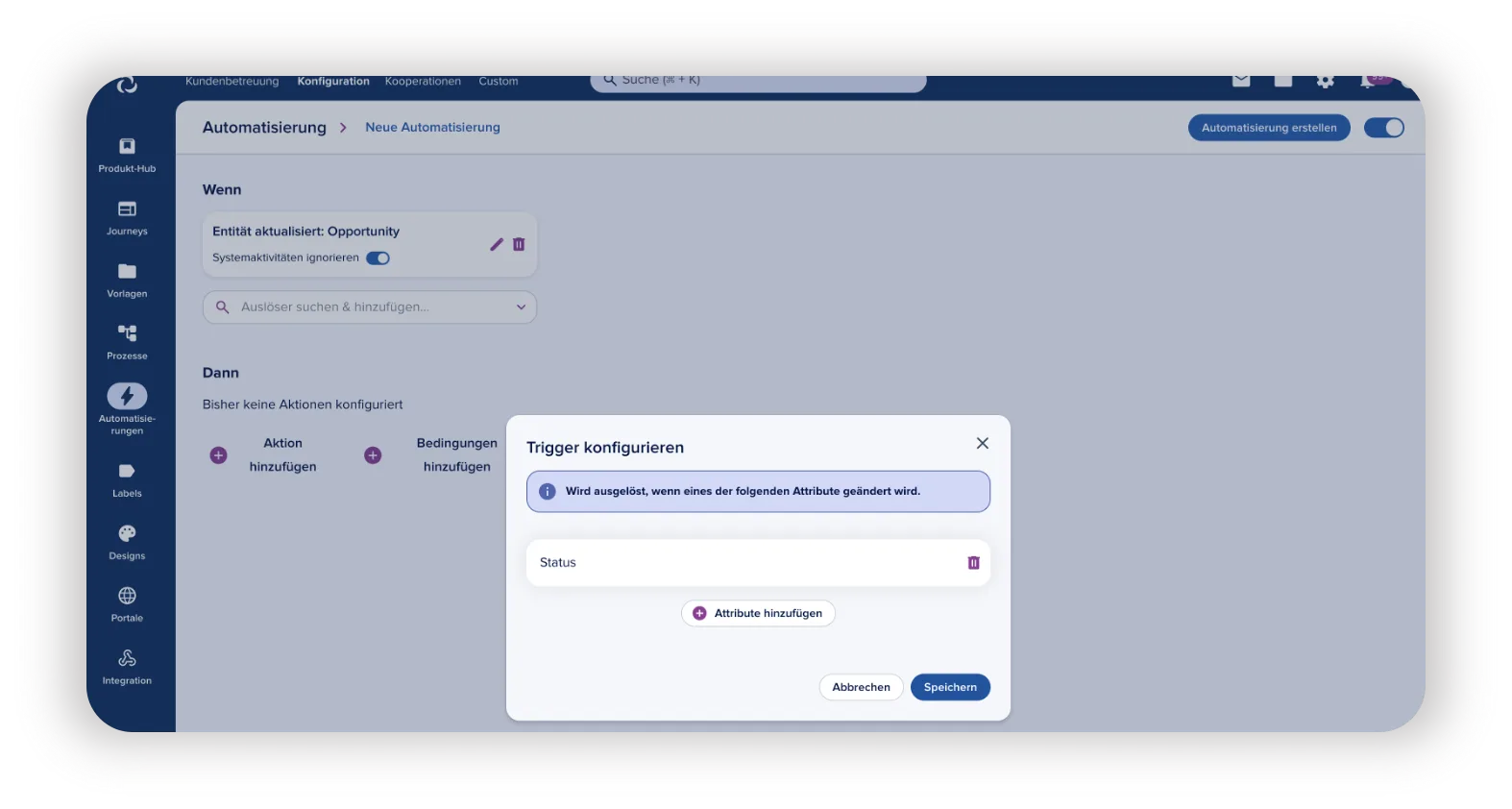The height and width of the screenshot is (809, 1512).
Task: Focus the Auslöser suchen & hinzufügen field
Action: coord(370,307)
